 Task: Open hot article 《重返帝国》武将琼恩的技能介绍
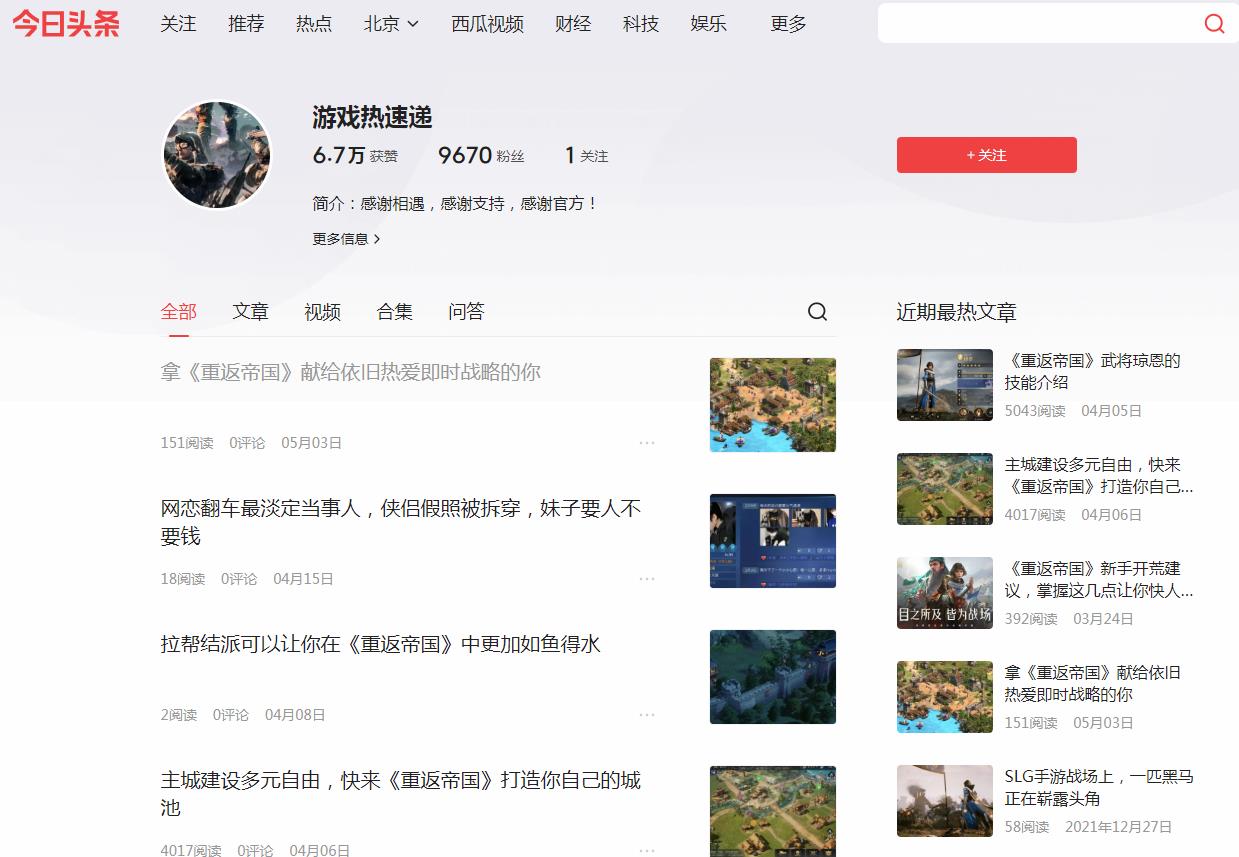click(x=1093, y=371)
